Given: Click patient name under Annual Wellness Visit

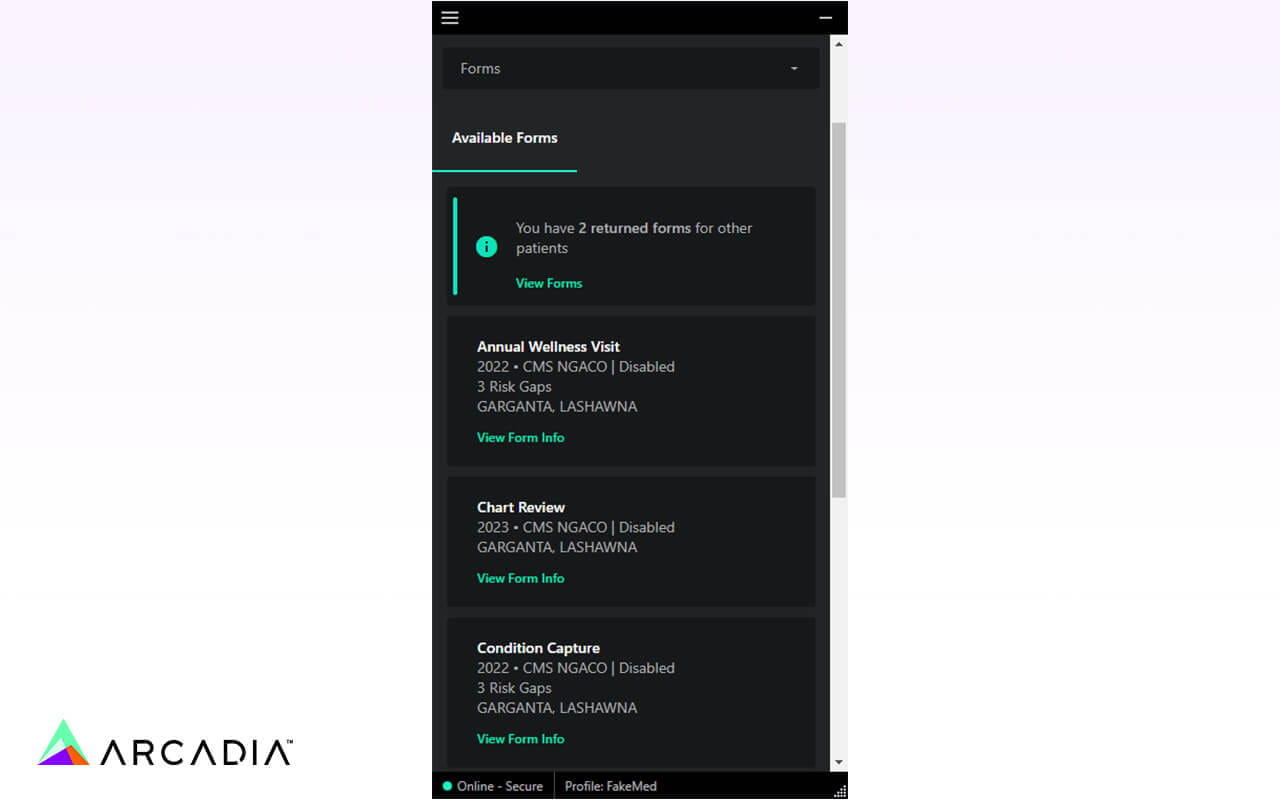Looking at the screenshot, I should pos(557,407).
